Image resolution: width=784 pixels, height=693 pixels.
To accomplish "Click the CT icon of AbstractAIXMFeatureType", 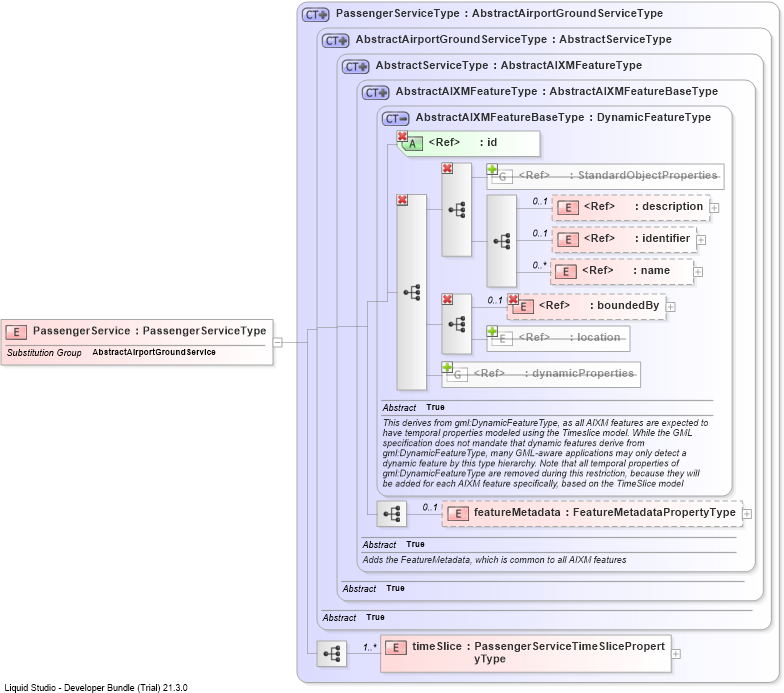I will [x=376, y=92].
